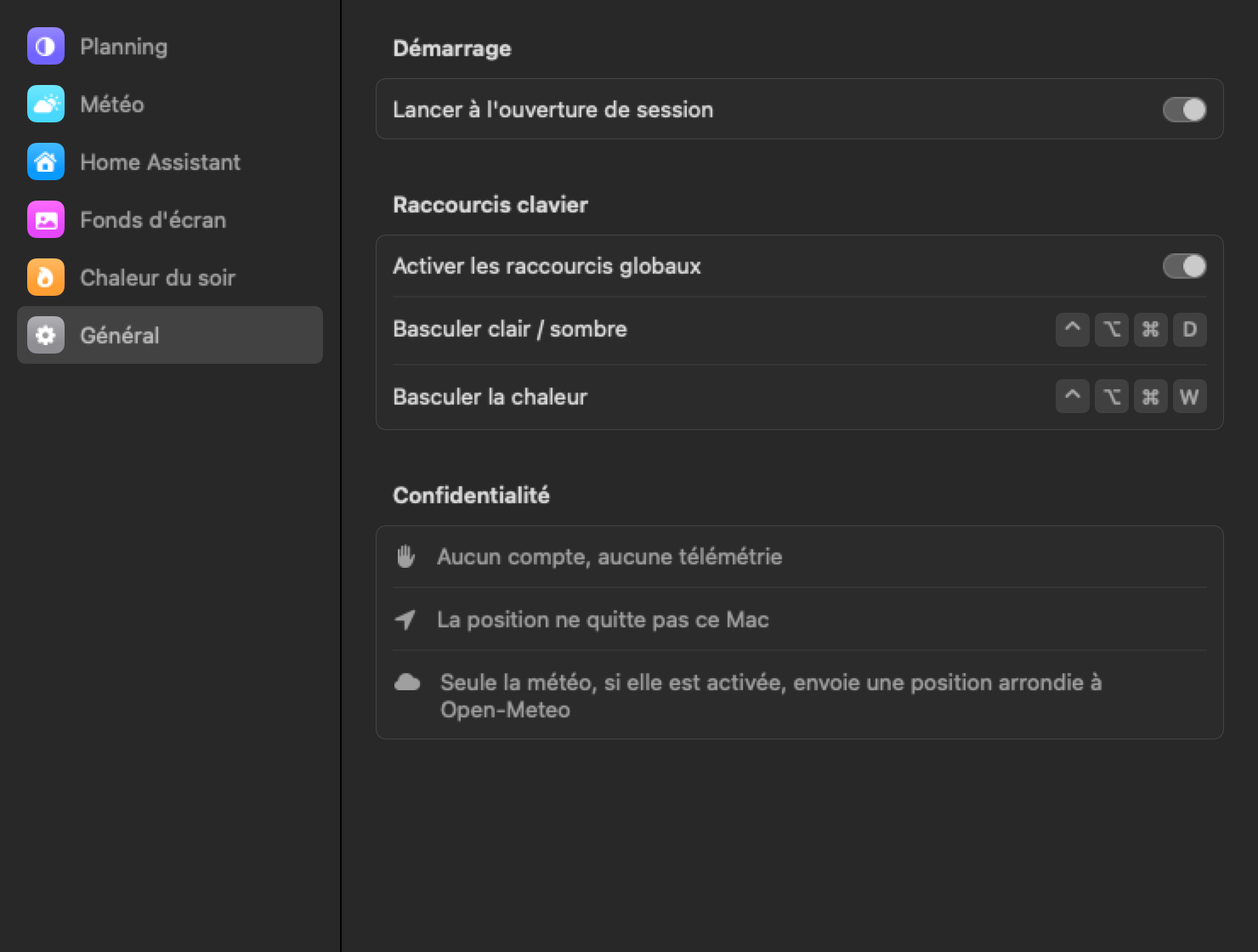Image resolution: width=1258 pixels, height=952 pixels.
Task: Open Chaleur du soir settings
Action: (x=170, y=277)
